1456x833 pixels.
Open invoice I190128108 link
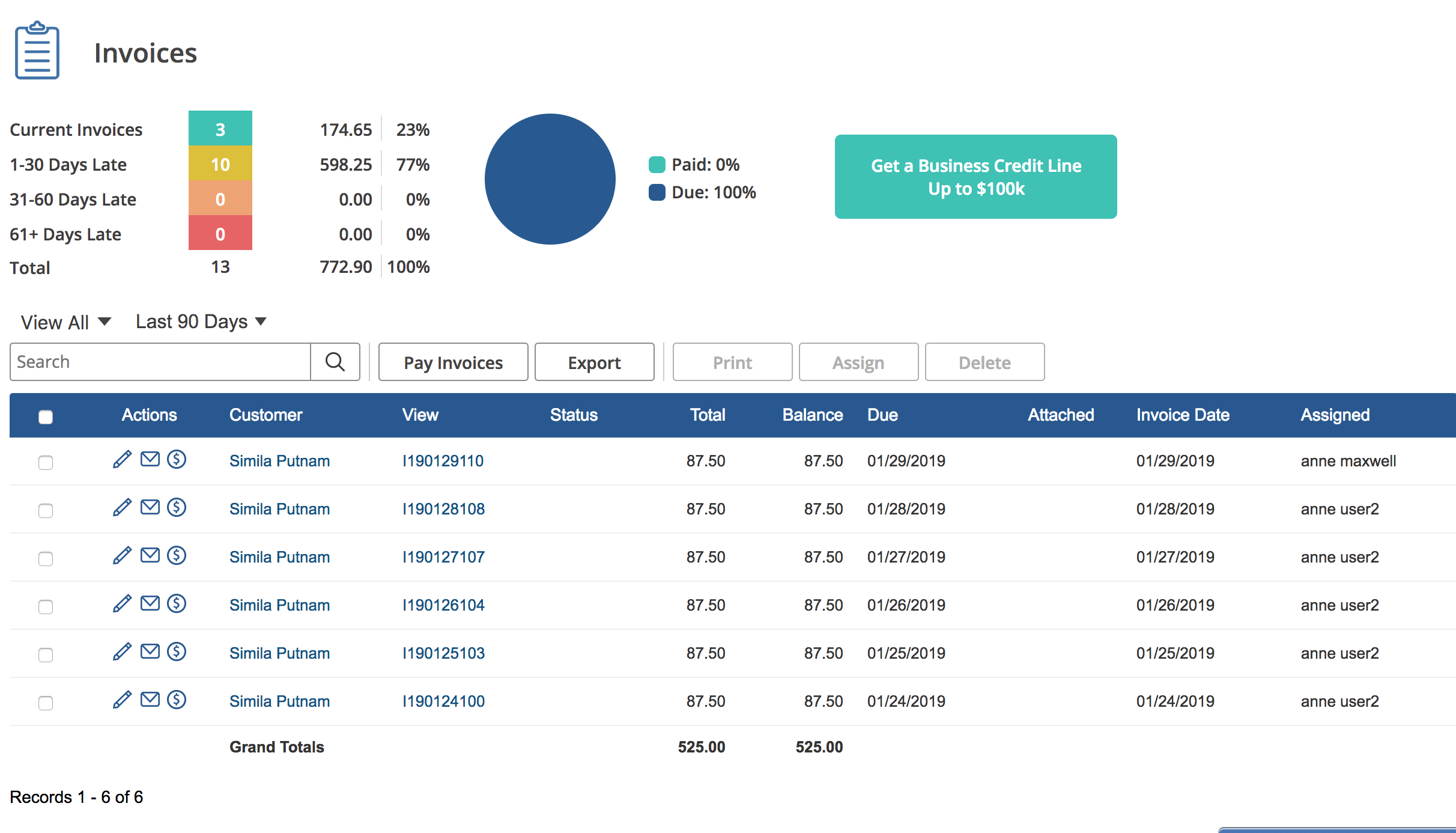click(x=443, y=508)
